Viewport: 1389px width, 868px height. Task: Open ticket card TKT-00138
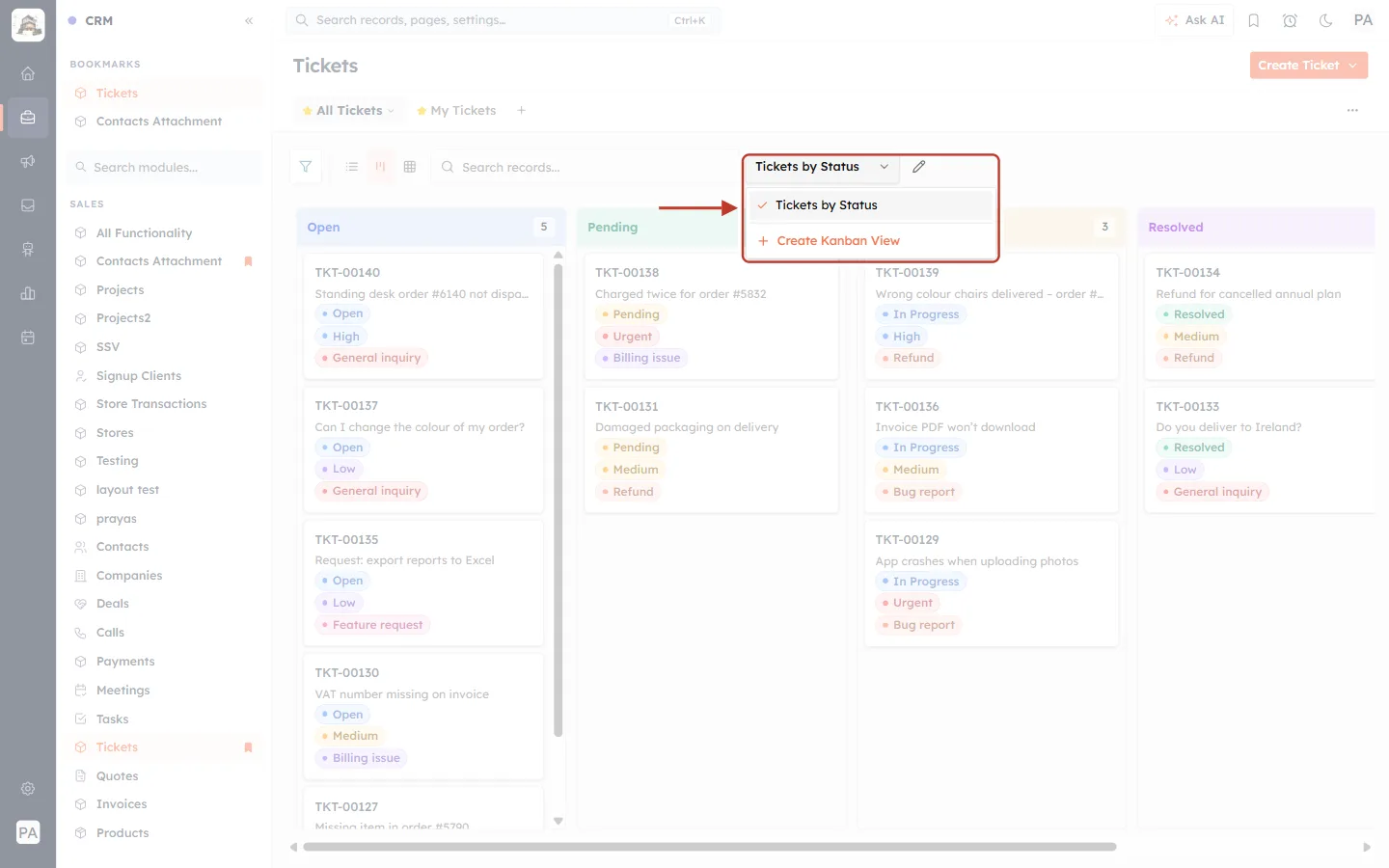pos(711,315)
